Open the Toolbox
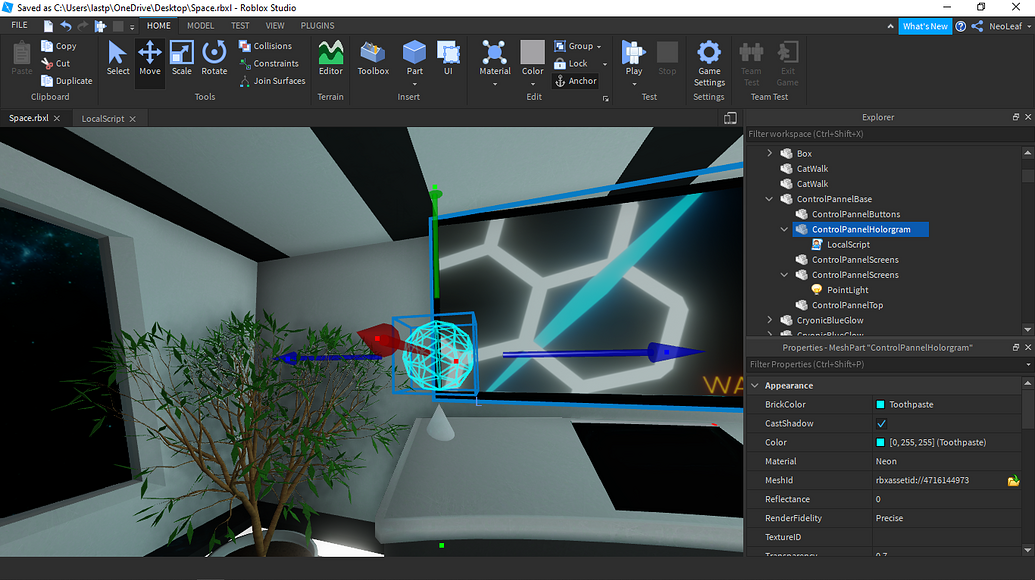The image size is (1035, 580). click(373, 58)
